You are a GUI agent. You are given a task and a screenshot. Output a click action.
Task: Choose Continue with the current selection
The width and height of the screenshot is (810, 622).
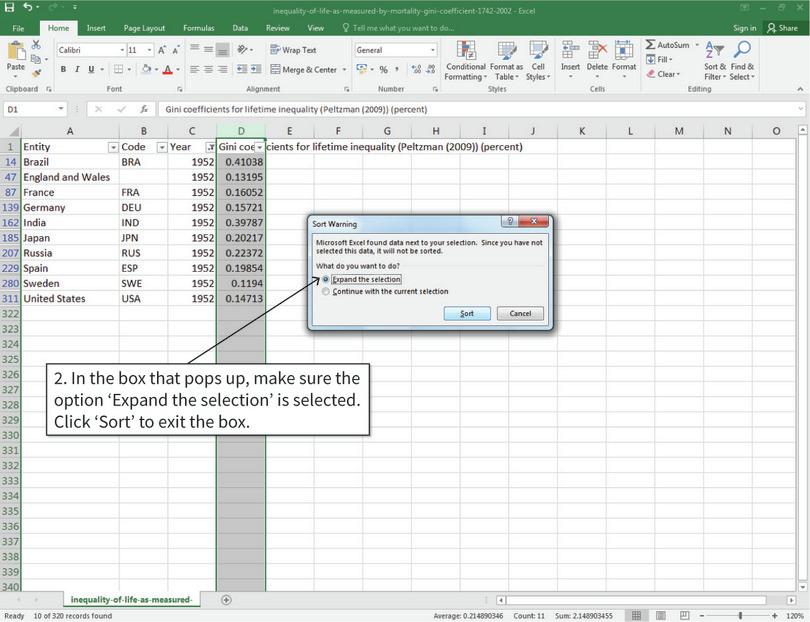click(x=324, y=291)
